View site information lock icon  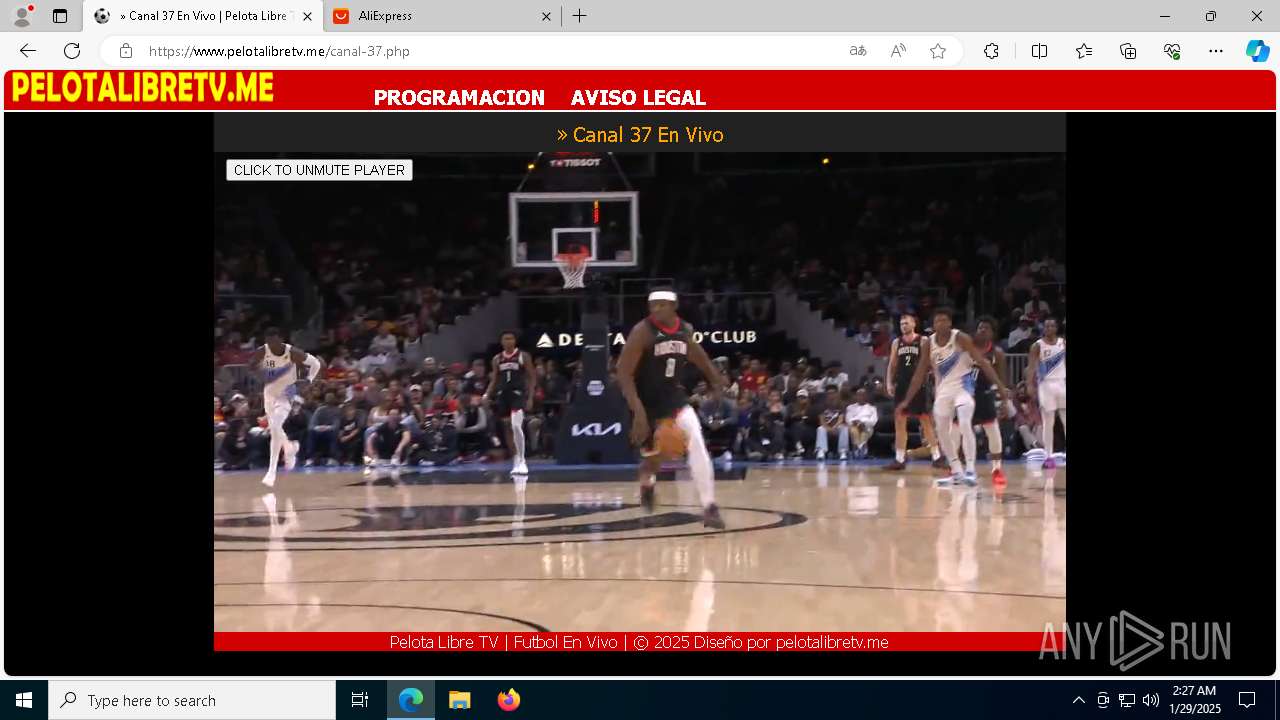pyautogui.click(x=126, y=51)
